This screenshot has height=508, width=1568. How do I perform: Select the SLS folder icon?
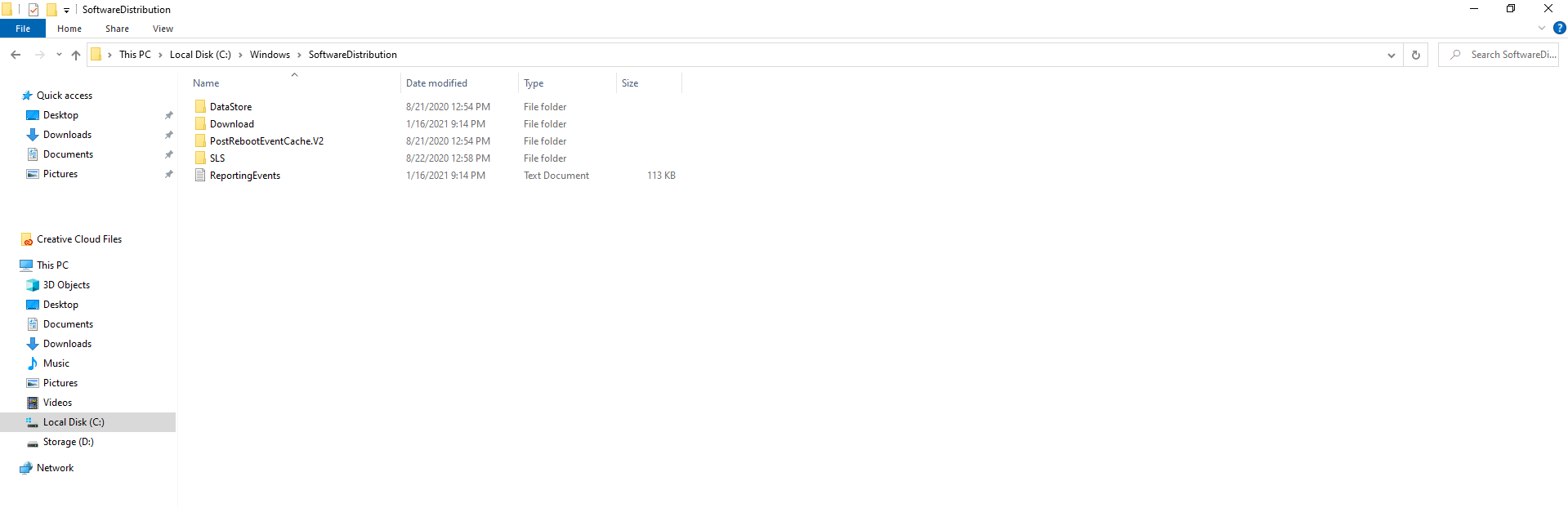click(200, 158)
